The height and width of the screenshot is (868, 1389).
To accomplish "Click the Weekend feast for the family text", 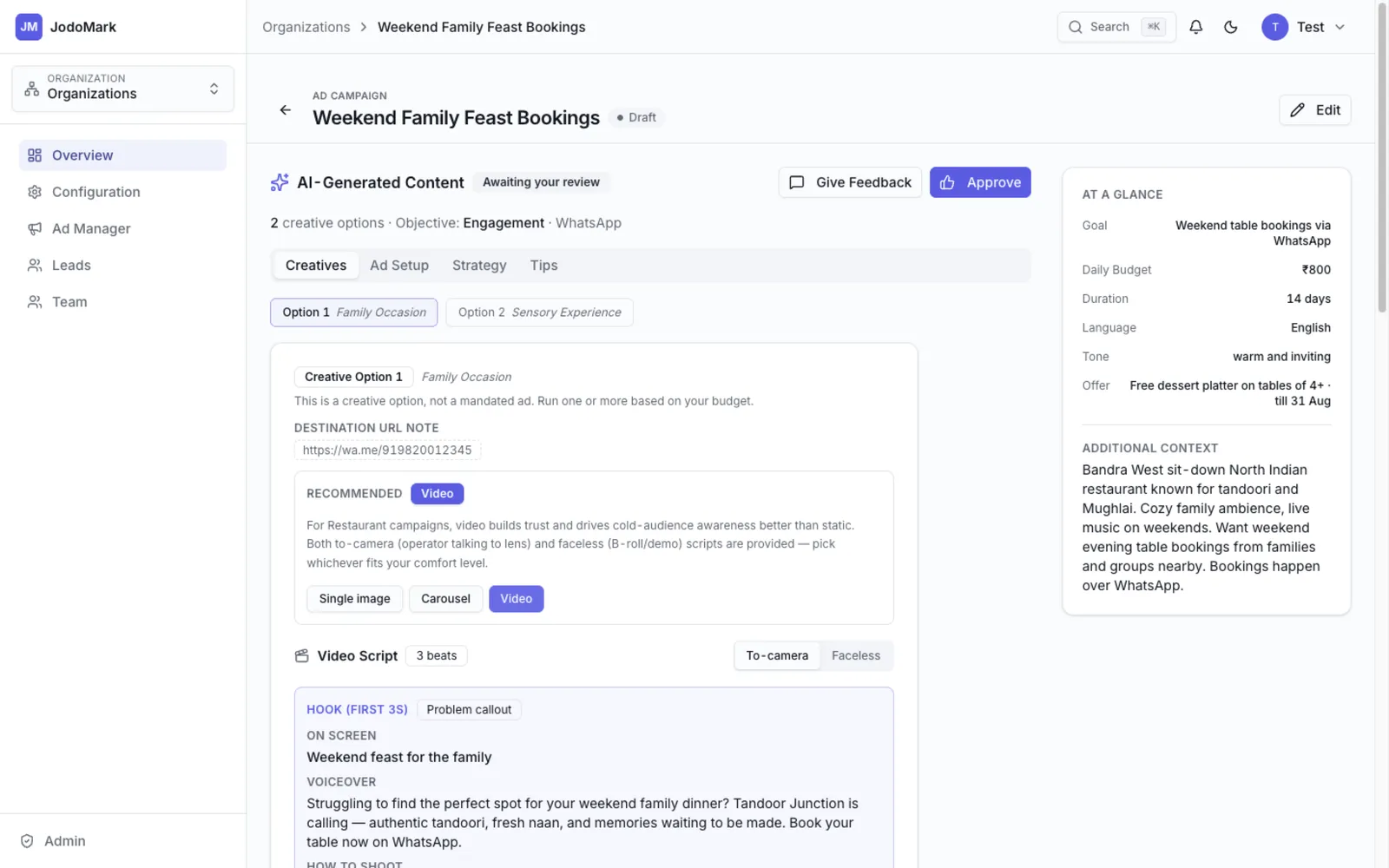I will [398, 757].
